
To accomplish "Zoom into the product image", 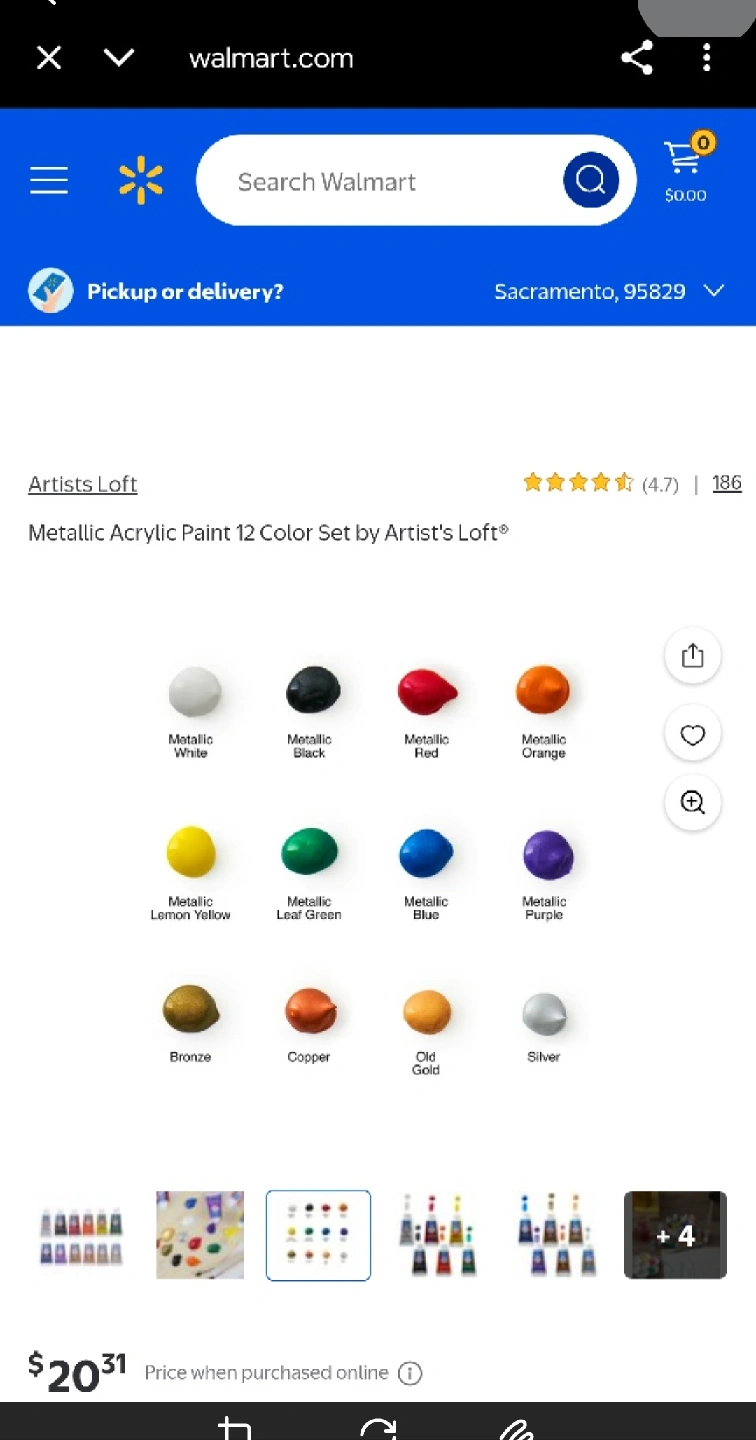I will click(x=693, y=802).
